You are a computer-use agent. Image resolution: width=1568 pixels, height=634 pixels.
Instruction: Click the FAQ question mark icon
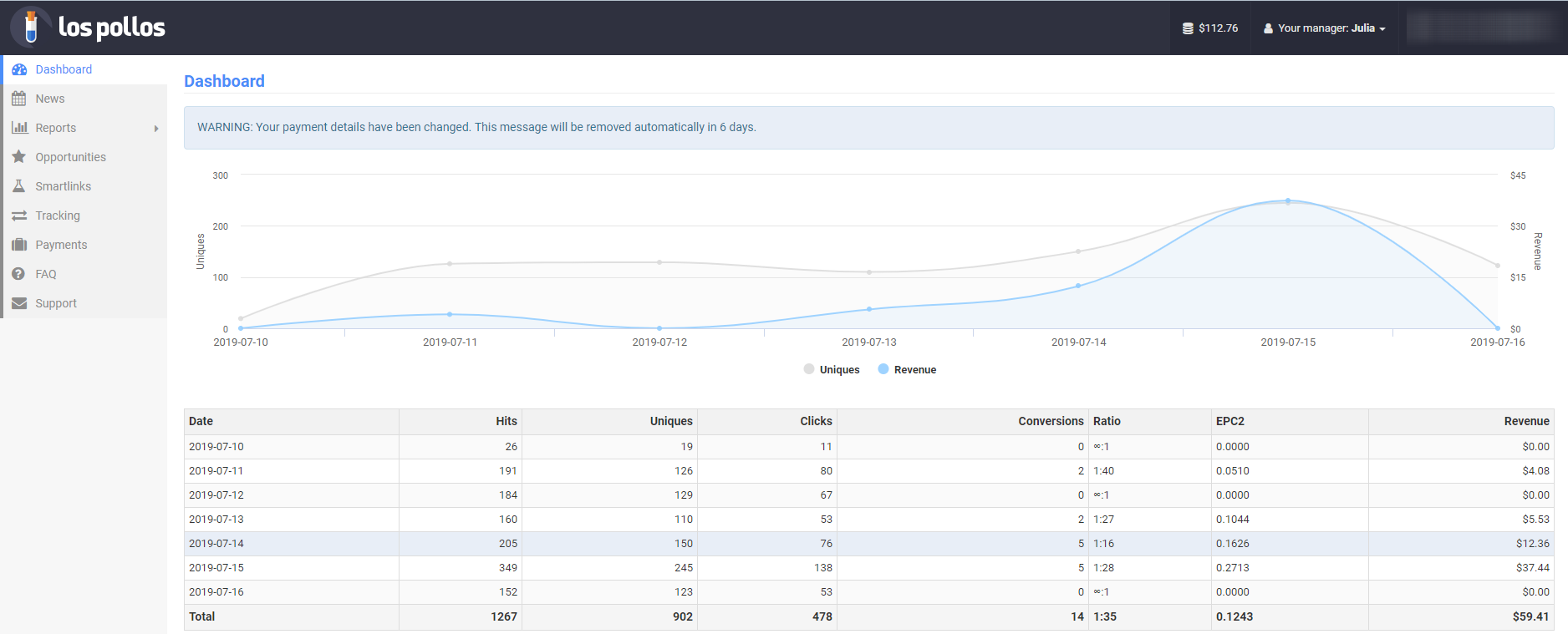point(19,274)
